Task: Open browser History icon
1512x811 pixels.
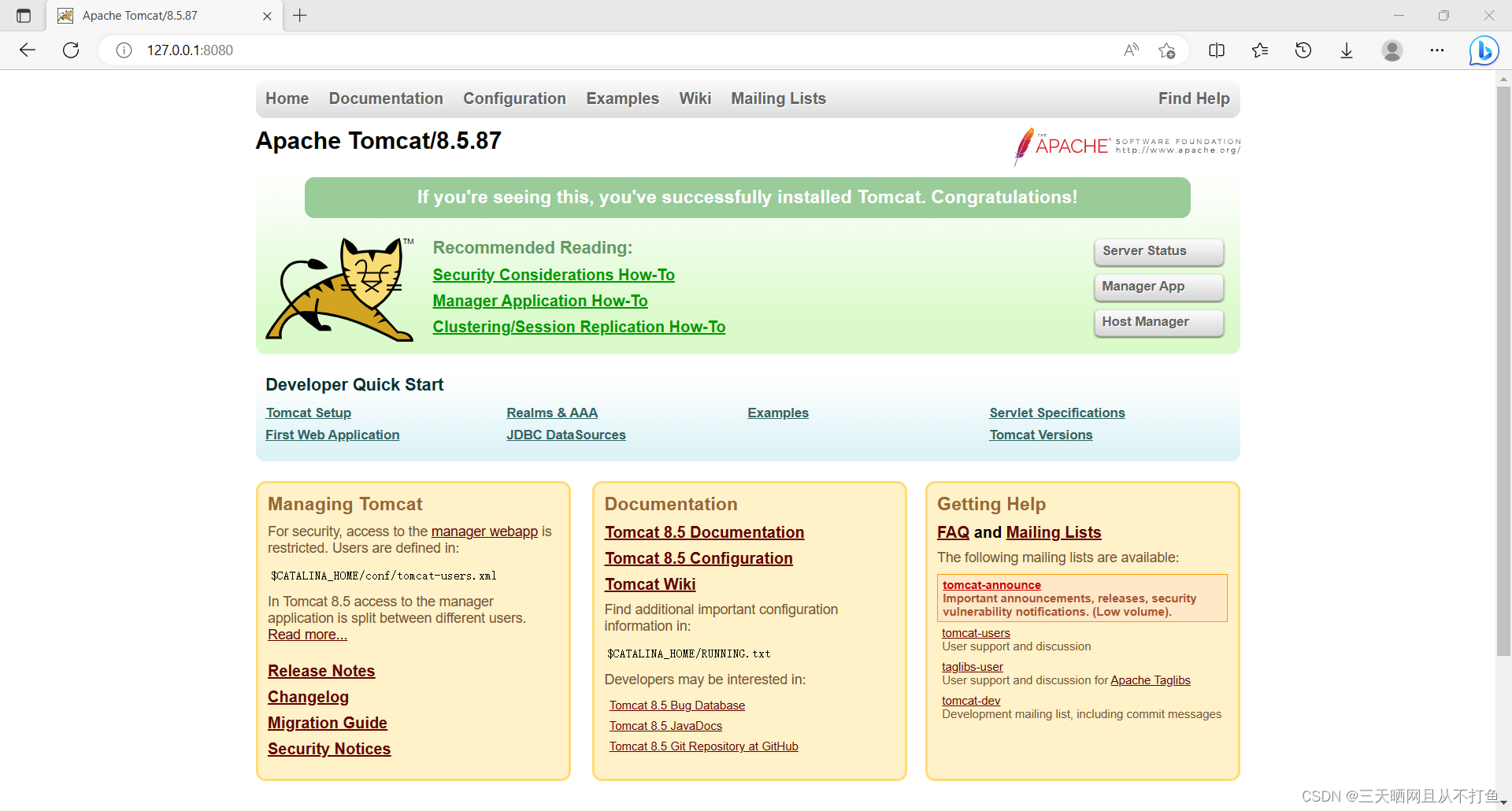Action: [1303, 50]
